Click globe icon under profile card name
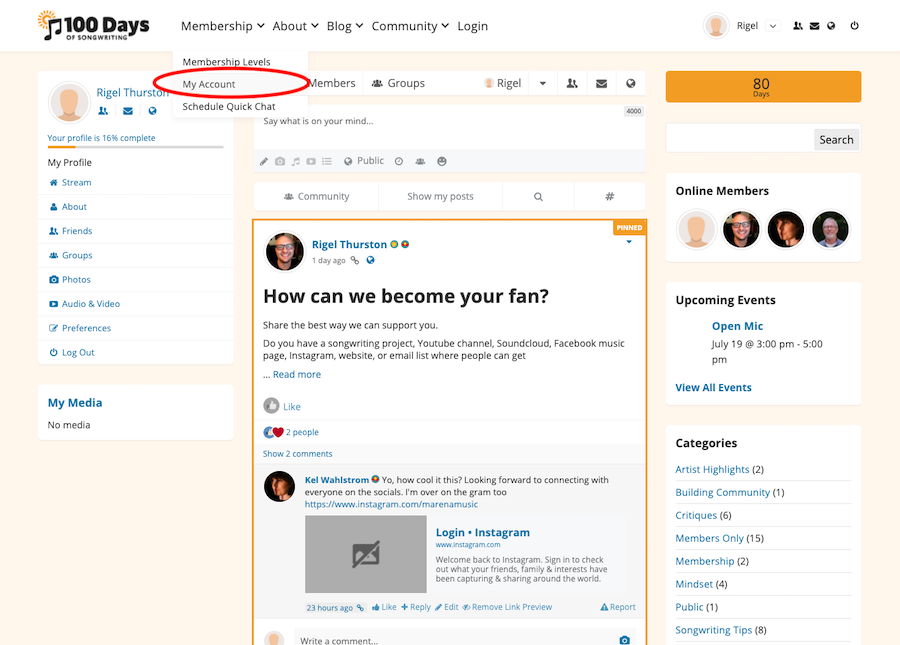Viewport: 900px width, 645px height. [x=152, y=111]
